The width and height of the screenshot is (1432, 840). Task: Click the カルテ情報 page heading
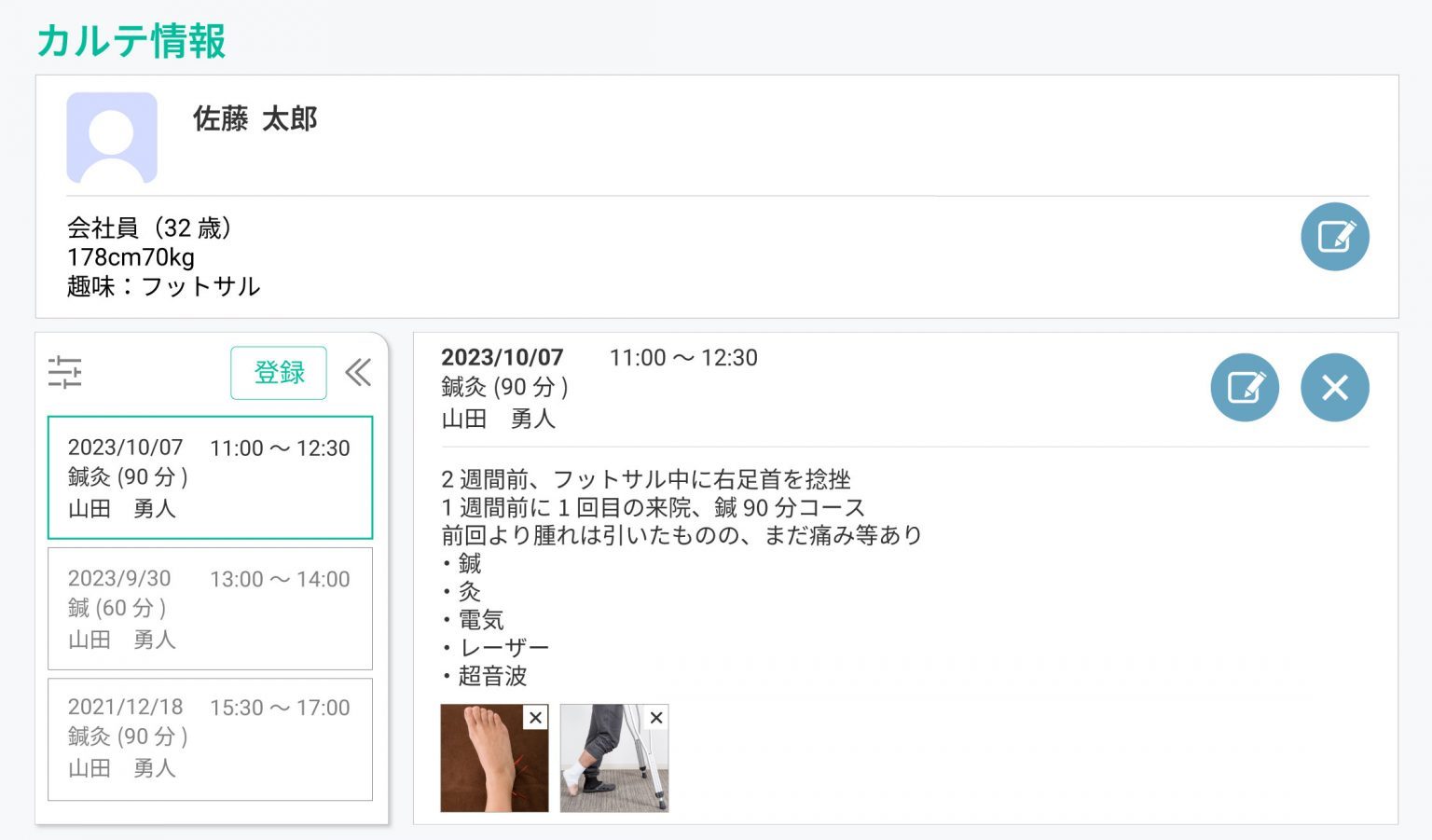click(x=131, y=41)
